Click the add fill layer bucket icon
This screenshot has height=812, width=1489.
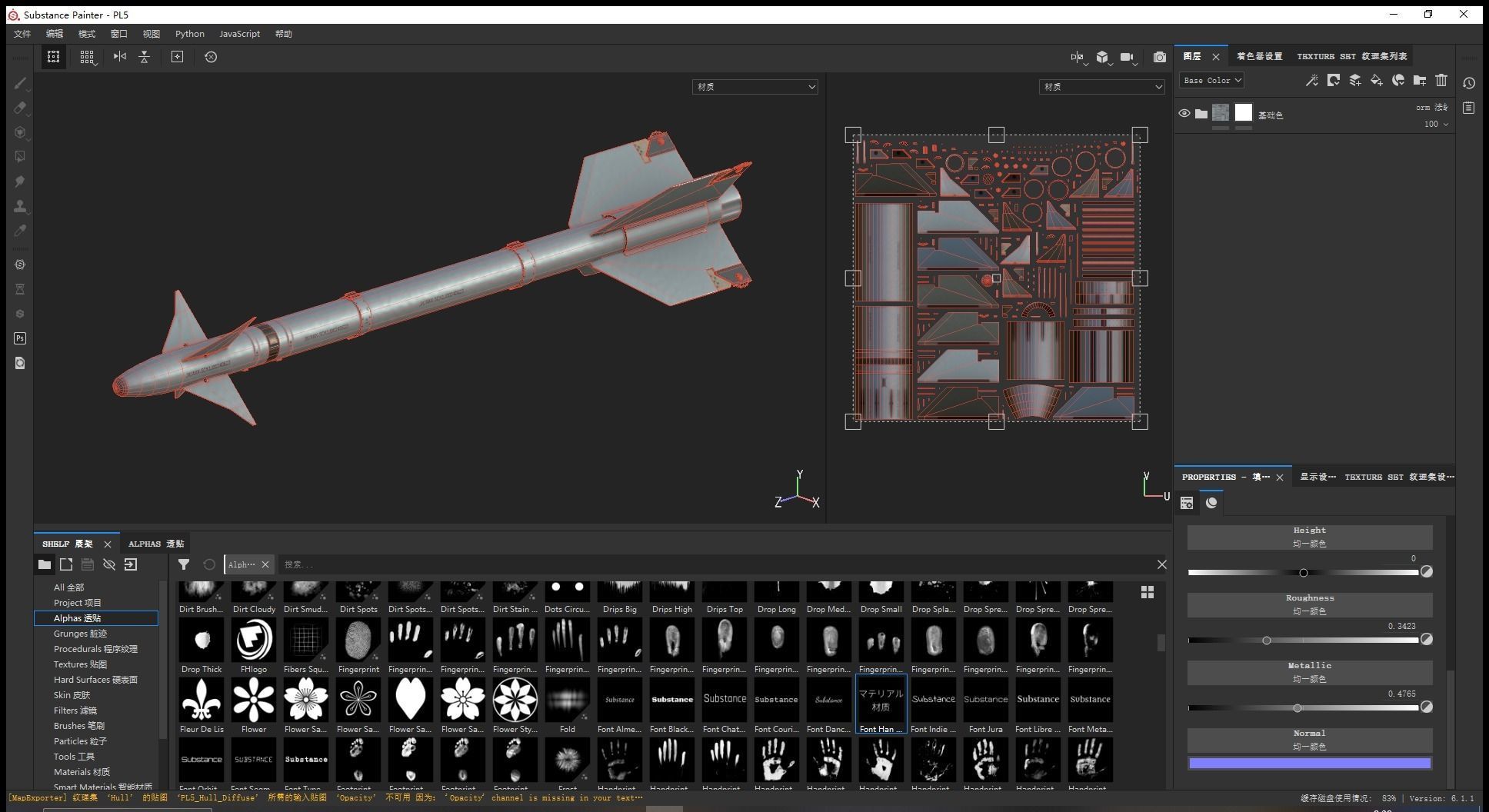coord(1377,80)
